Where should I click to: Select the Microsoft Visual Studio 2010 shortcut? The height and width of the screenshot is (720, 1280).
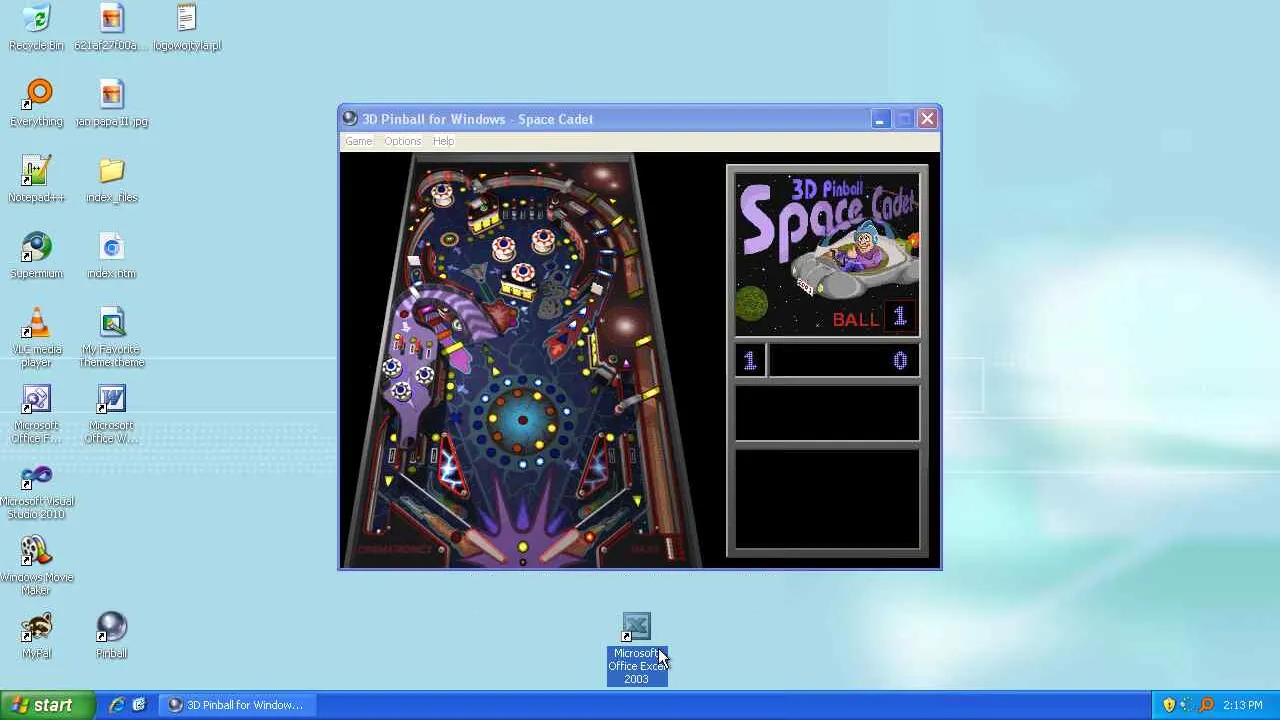(x=36, y=490)
